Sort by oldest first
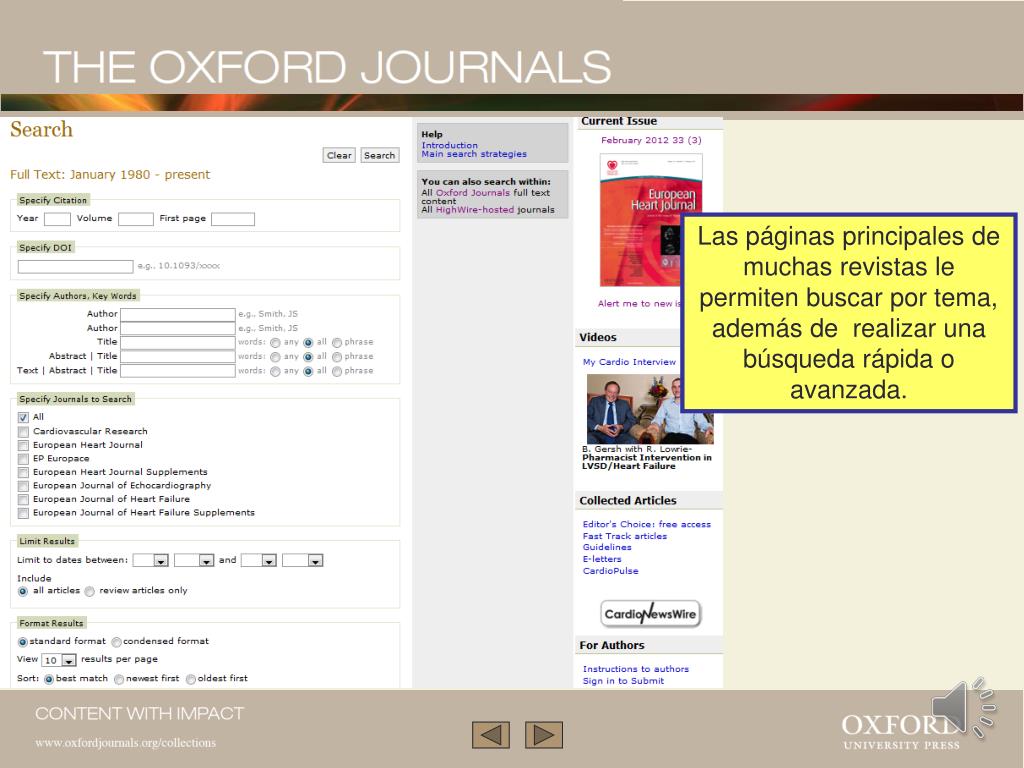 [191, 679]
